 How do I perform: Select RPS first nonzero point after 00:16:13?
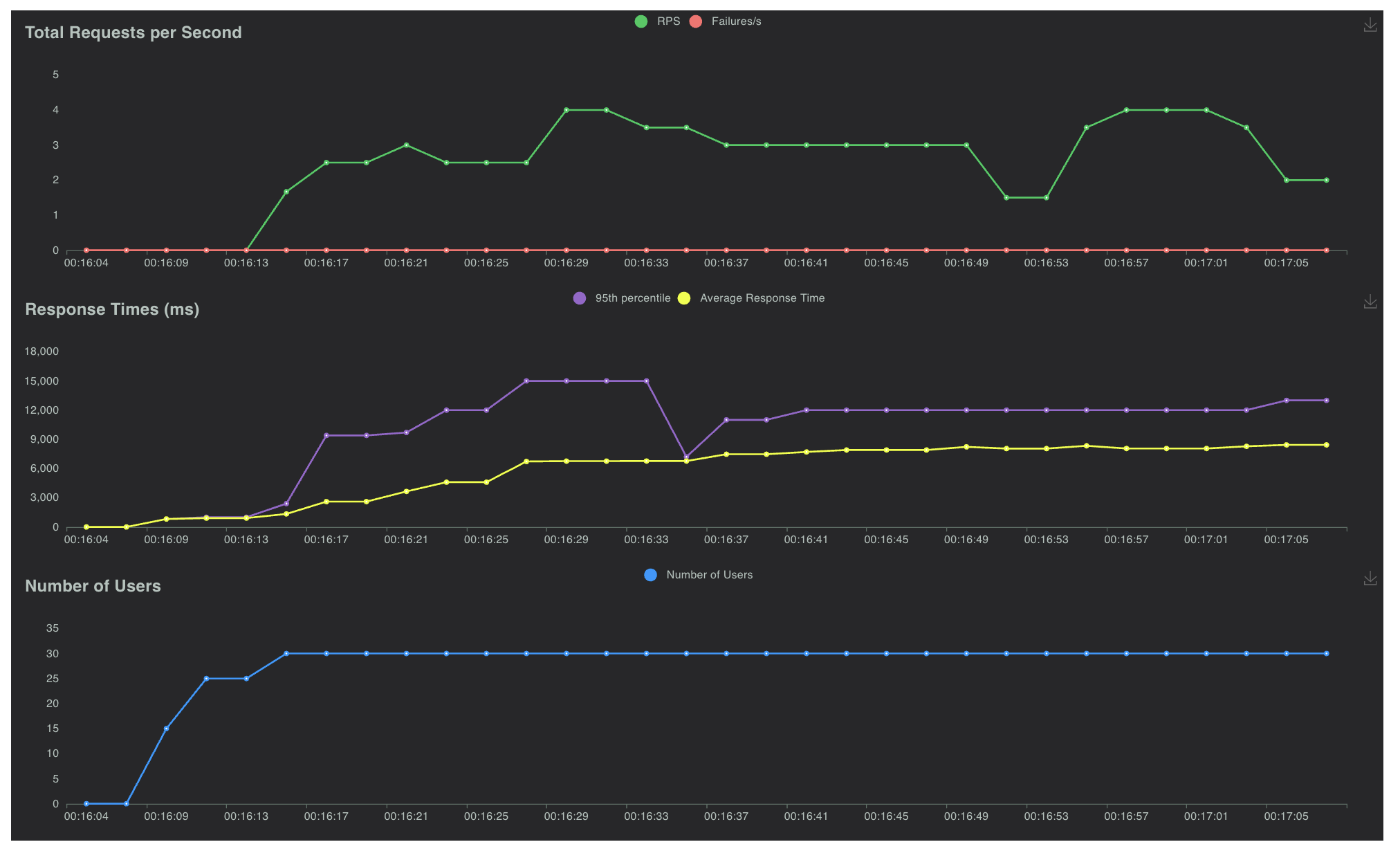(x=286, y=192)
